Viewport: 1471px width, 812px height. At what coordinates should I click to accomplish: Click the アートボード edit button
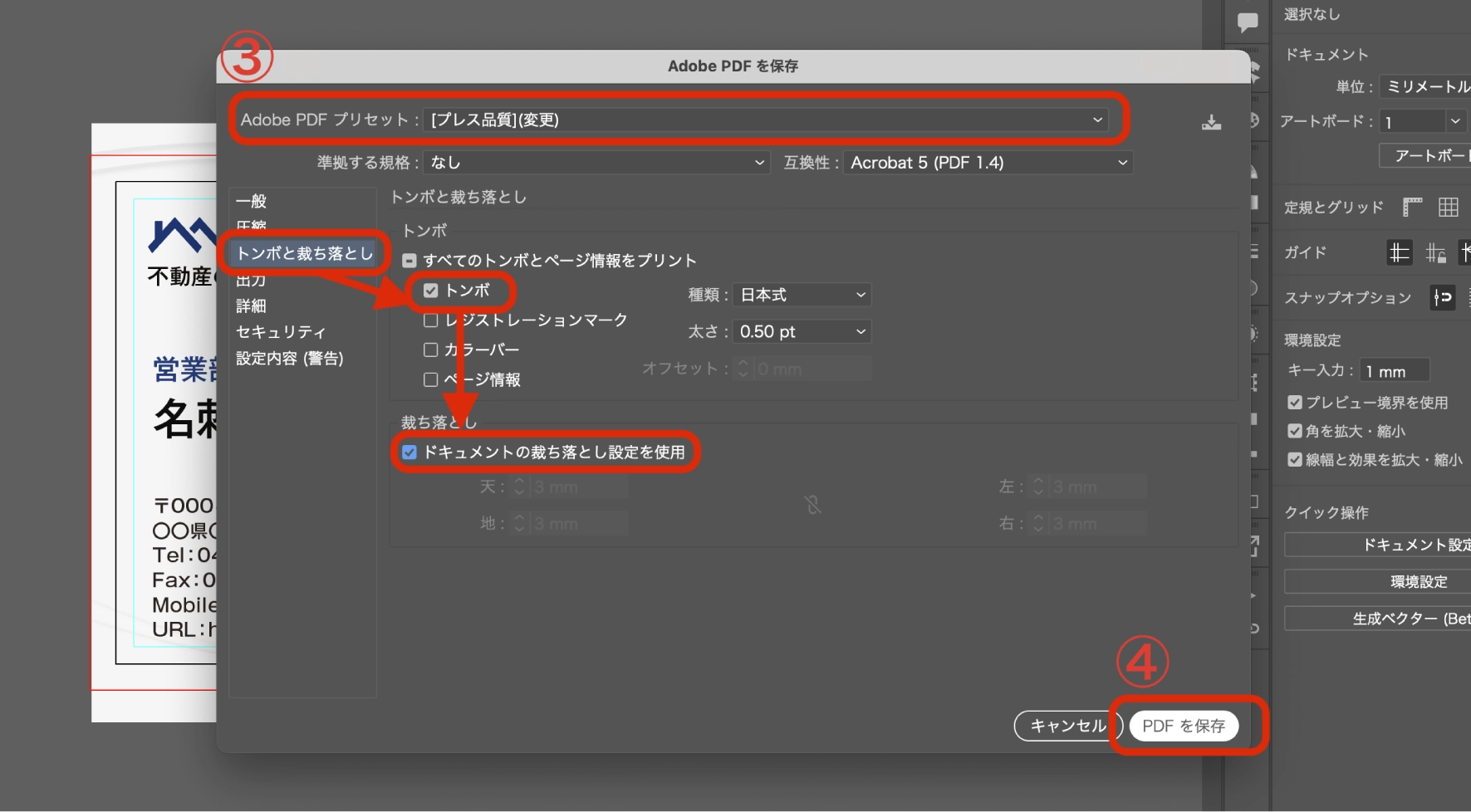tap(1425, 155)
